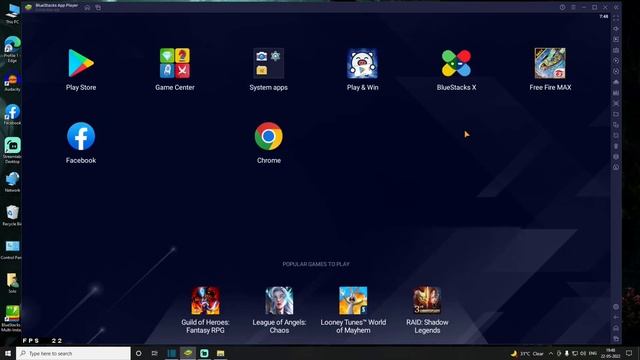Open the Windows notification center
Screen dimensions: 640x360
point(629,353)
